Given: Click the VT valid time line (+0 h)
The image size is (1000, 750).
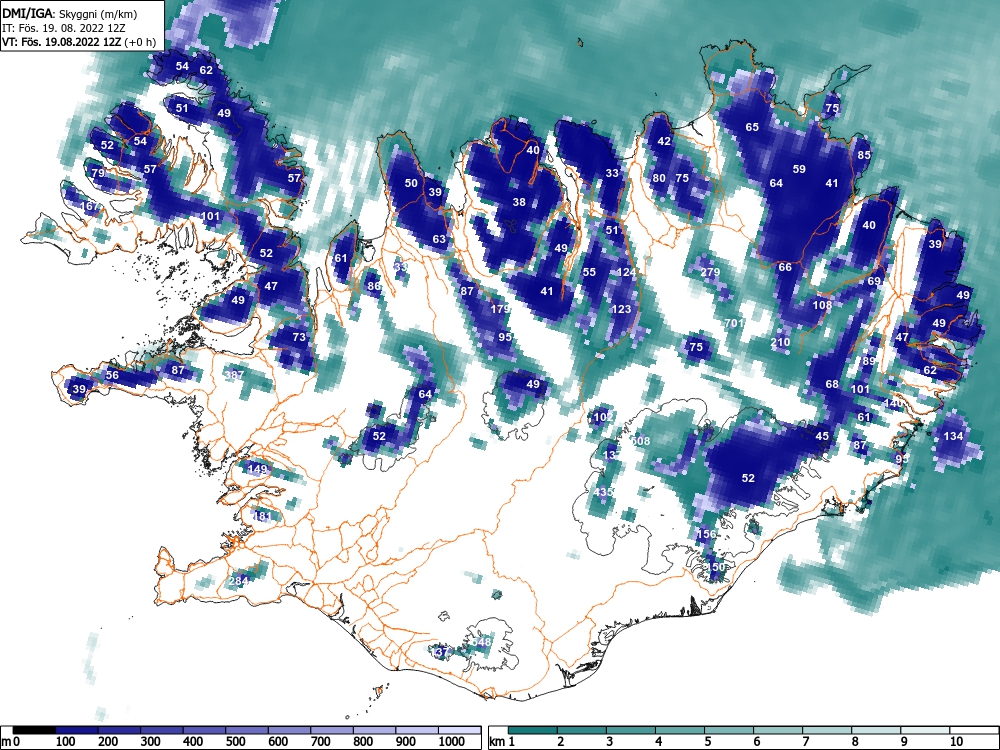Looking at the screenshot, I should tap(78, 42).
